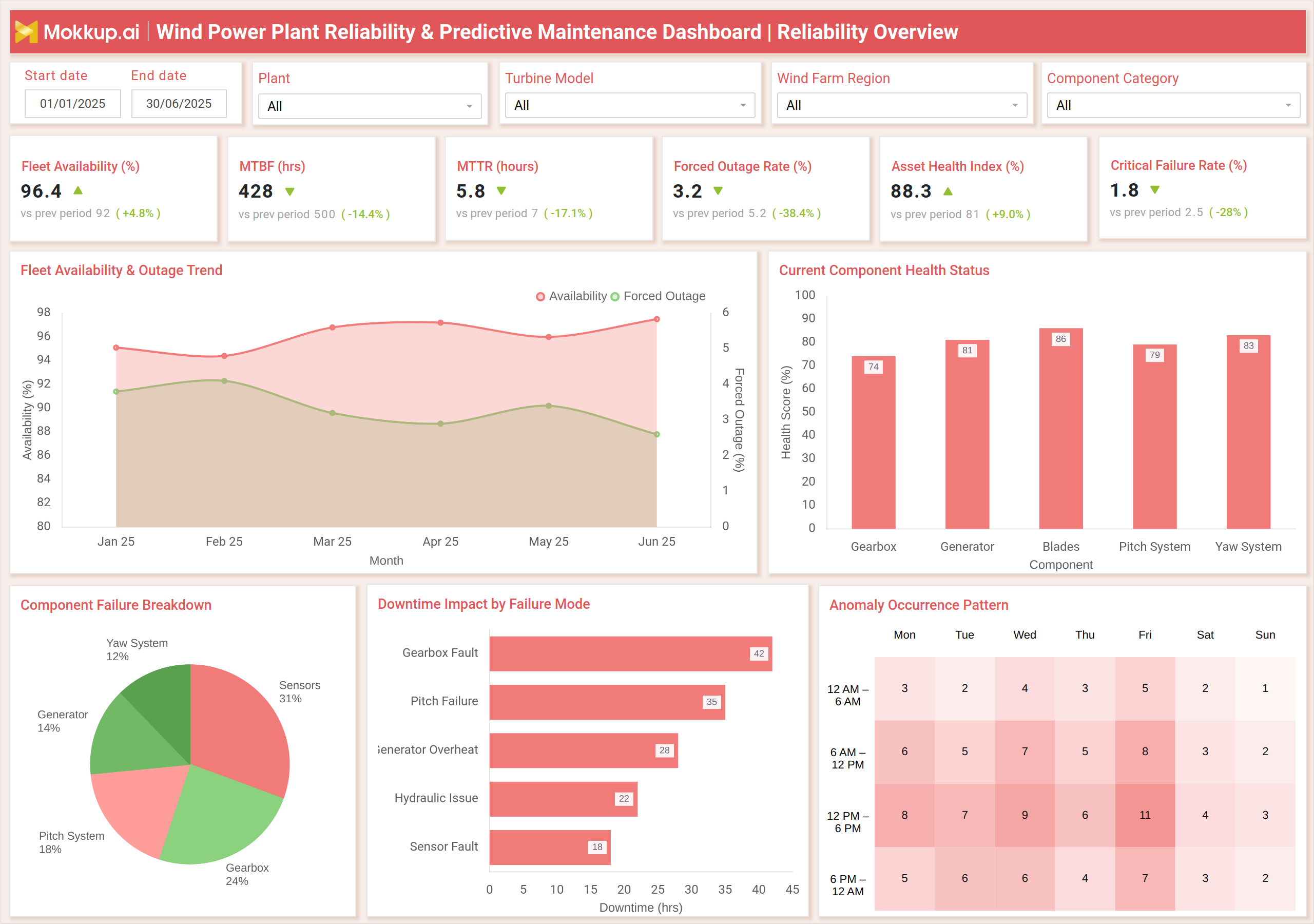The height and width of the screenshot is (924, 1314).
Task: Open the Wind Farm Region dropdown
Action: 902,105
